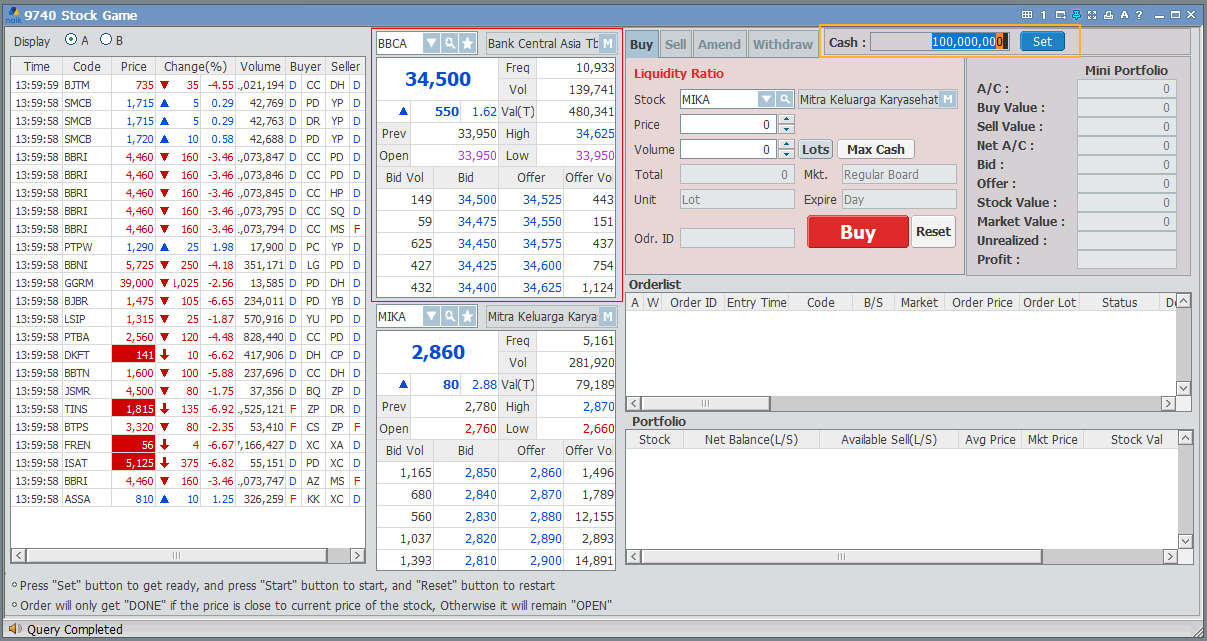Click the Price input field

727,125
